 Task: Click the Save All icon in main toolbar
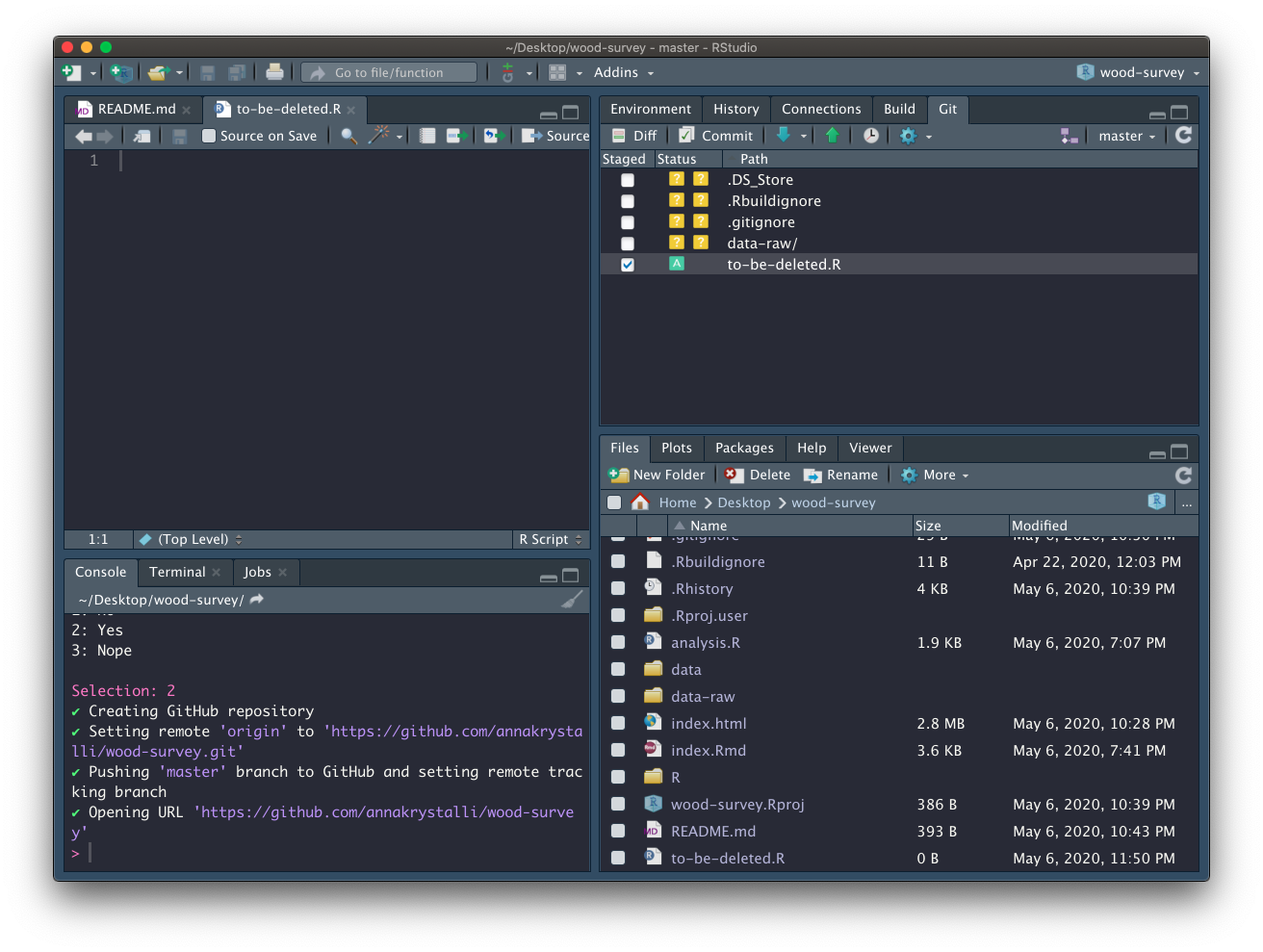tap(237, 72)
